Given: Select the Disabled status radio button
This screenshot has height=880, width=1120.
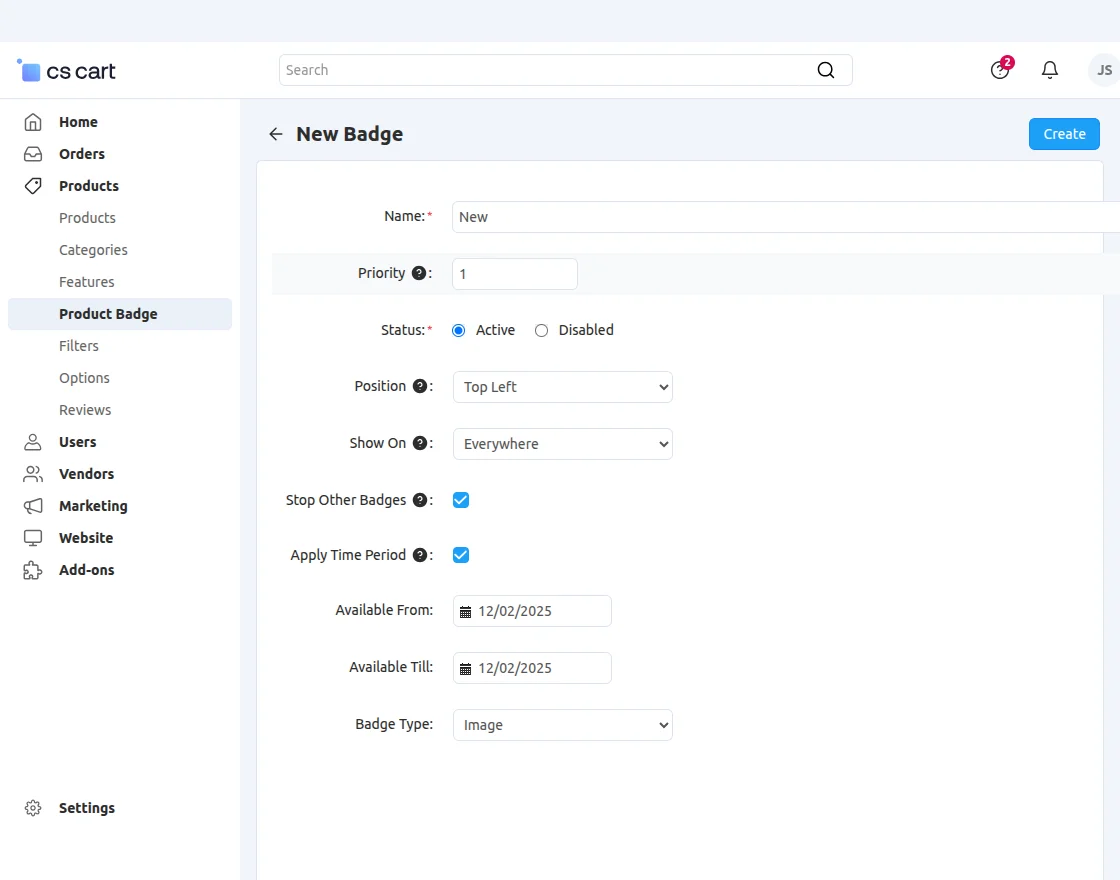Looking at the screenshot, I should click(x=542, y=330).
